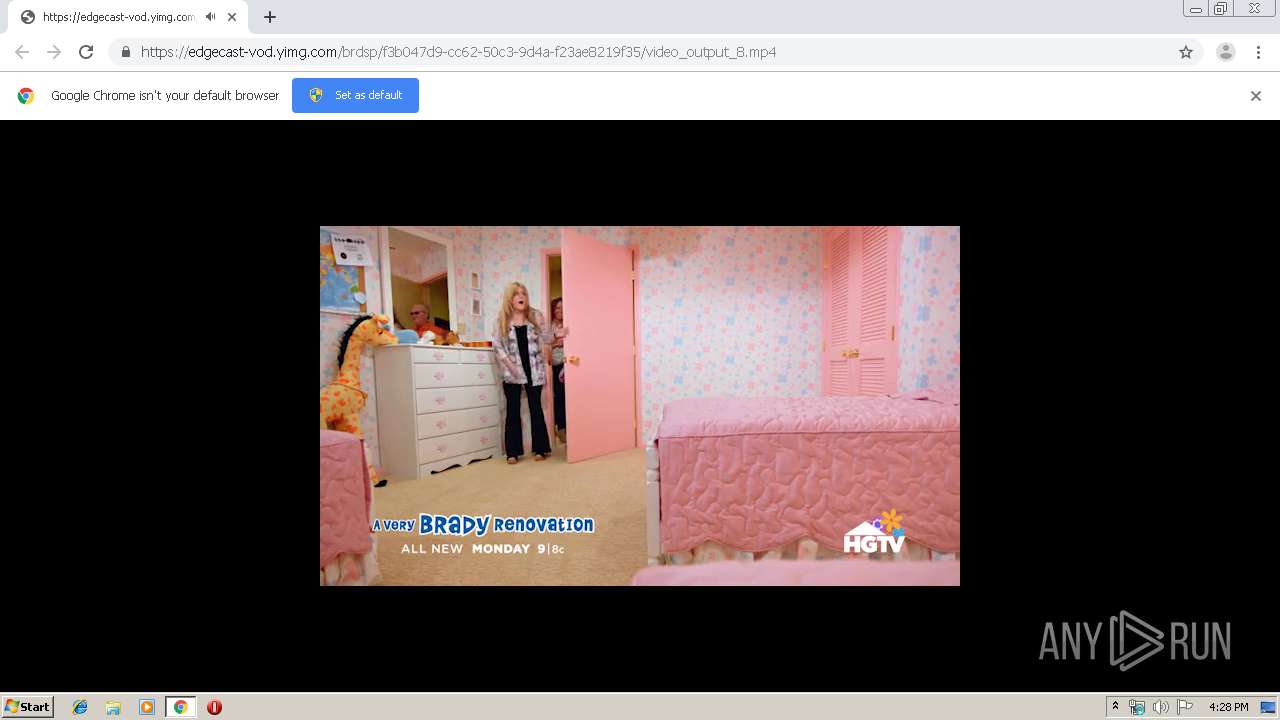Click the playing video frame
The height and width of the screenshot is (720, 1280).
click(x=640, y=406)
